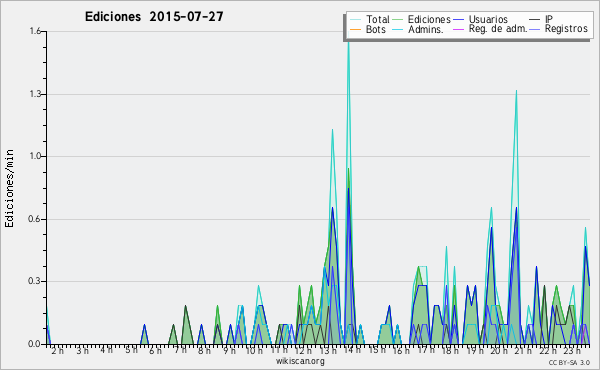Click the 'Total' legend label
Image resolution: width=600 pixels, height=370 pixels.
pos(378,19)
